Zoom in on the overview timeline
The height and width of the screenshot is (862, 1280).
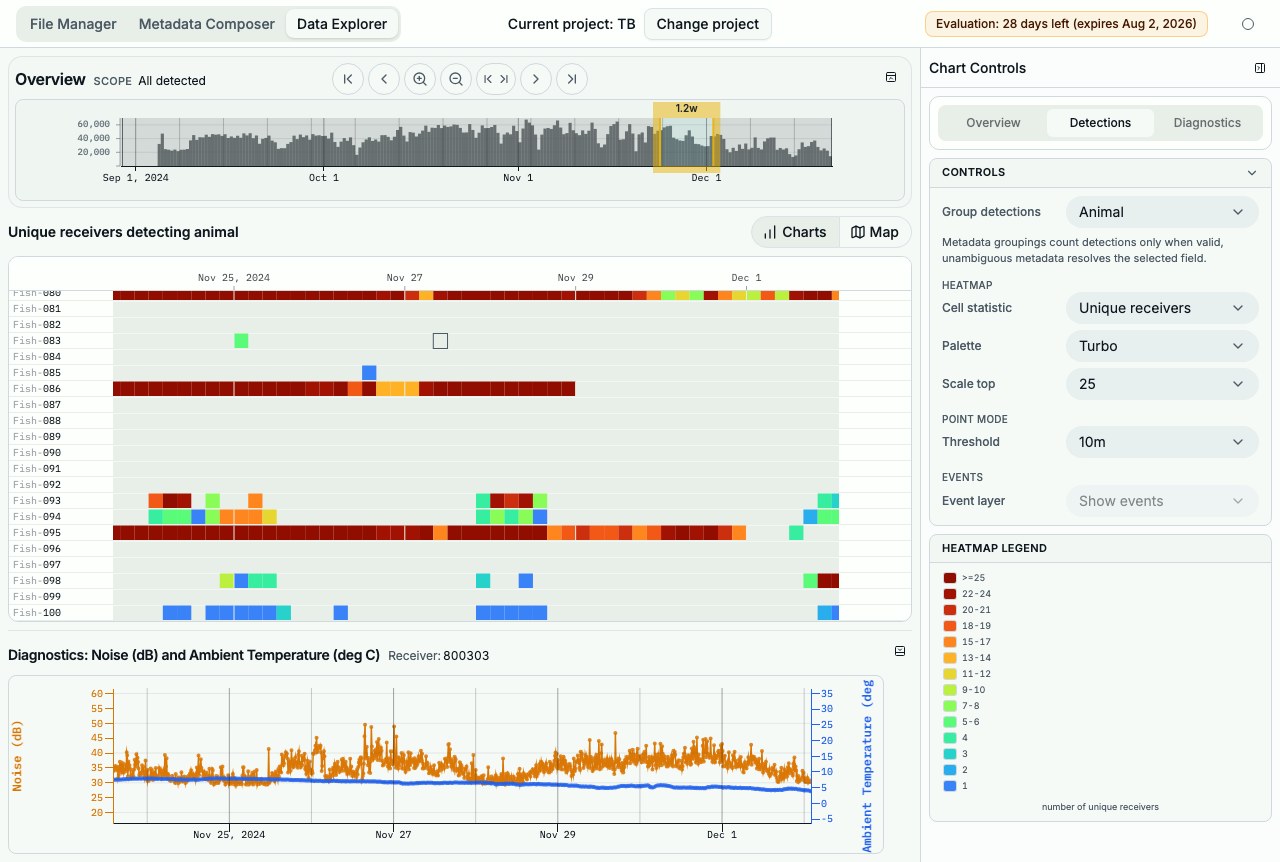pos(420,79)
